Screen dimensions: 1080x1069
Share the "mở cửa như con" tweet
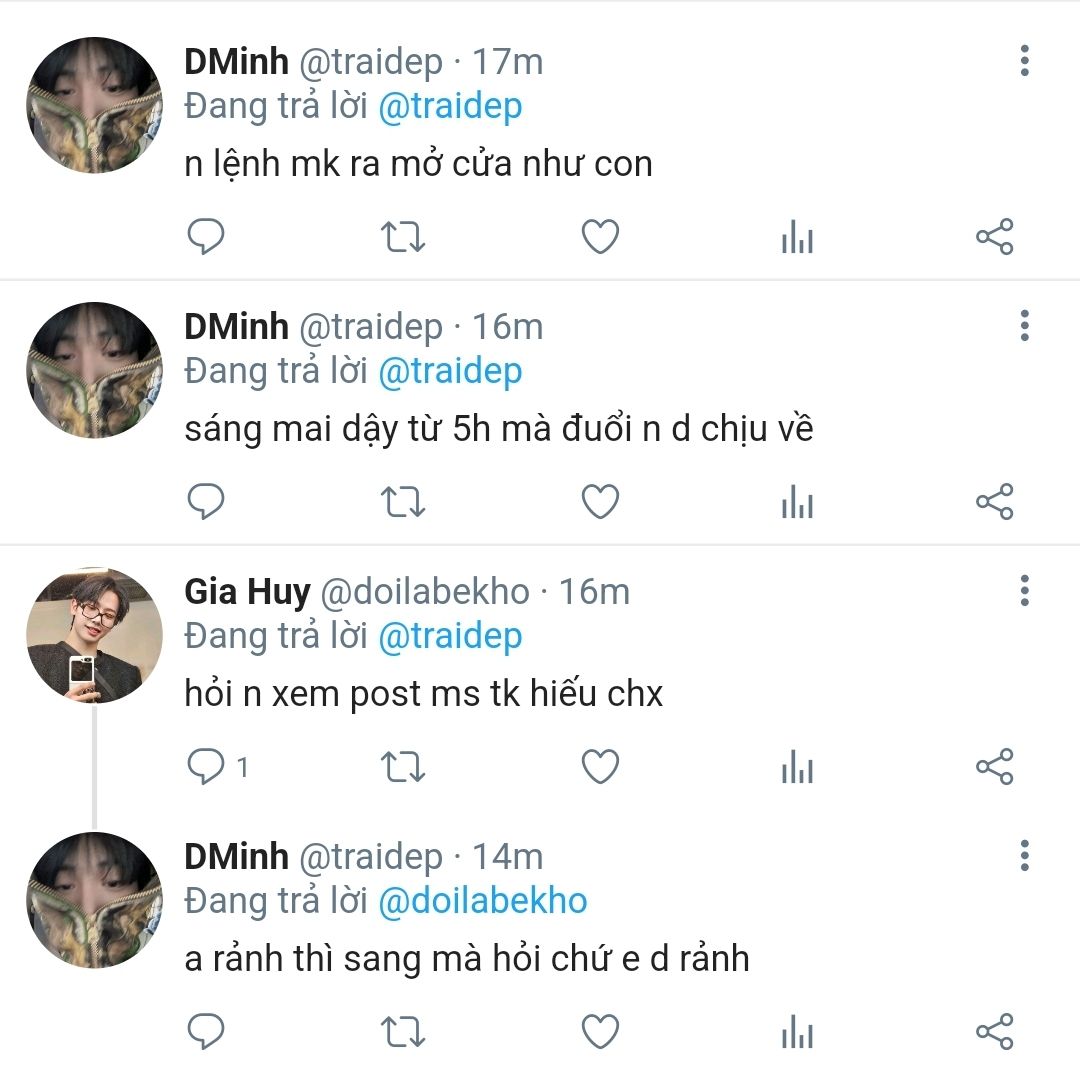point(994,237)
